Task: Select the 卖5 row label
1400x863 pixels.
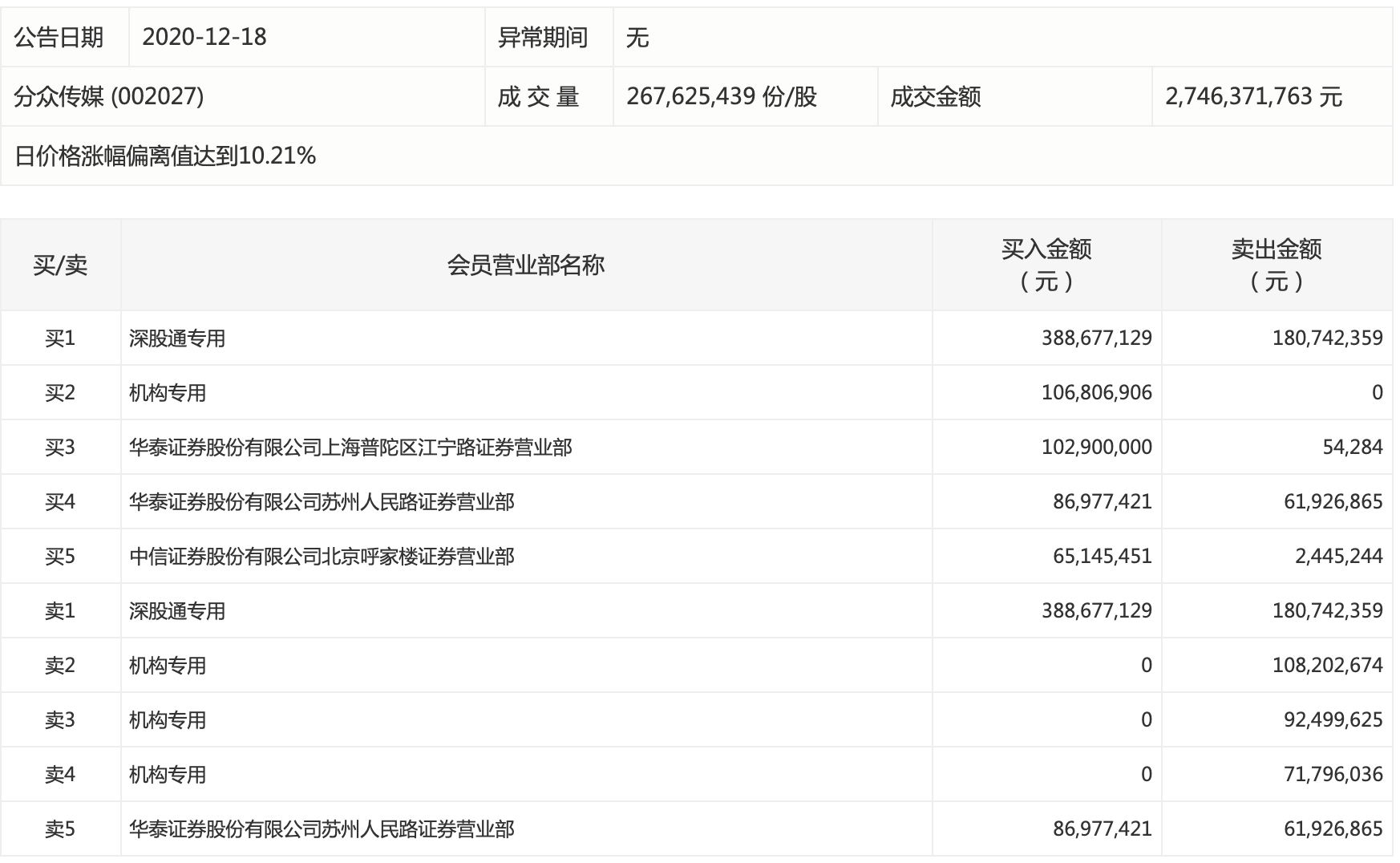Action: coord(60,829)
